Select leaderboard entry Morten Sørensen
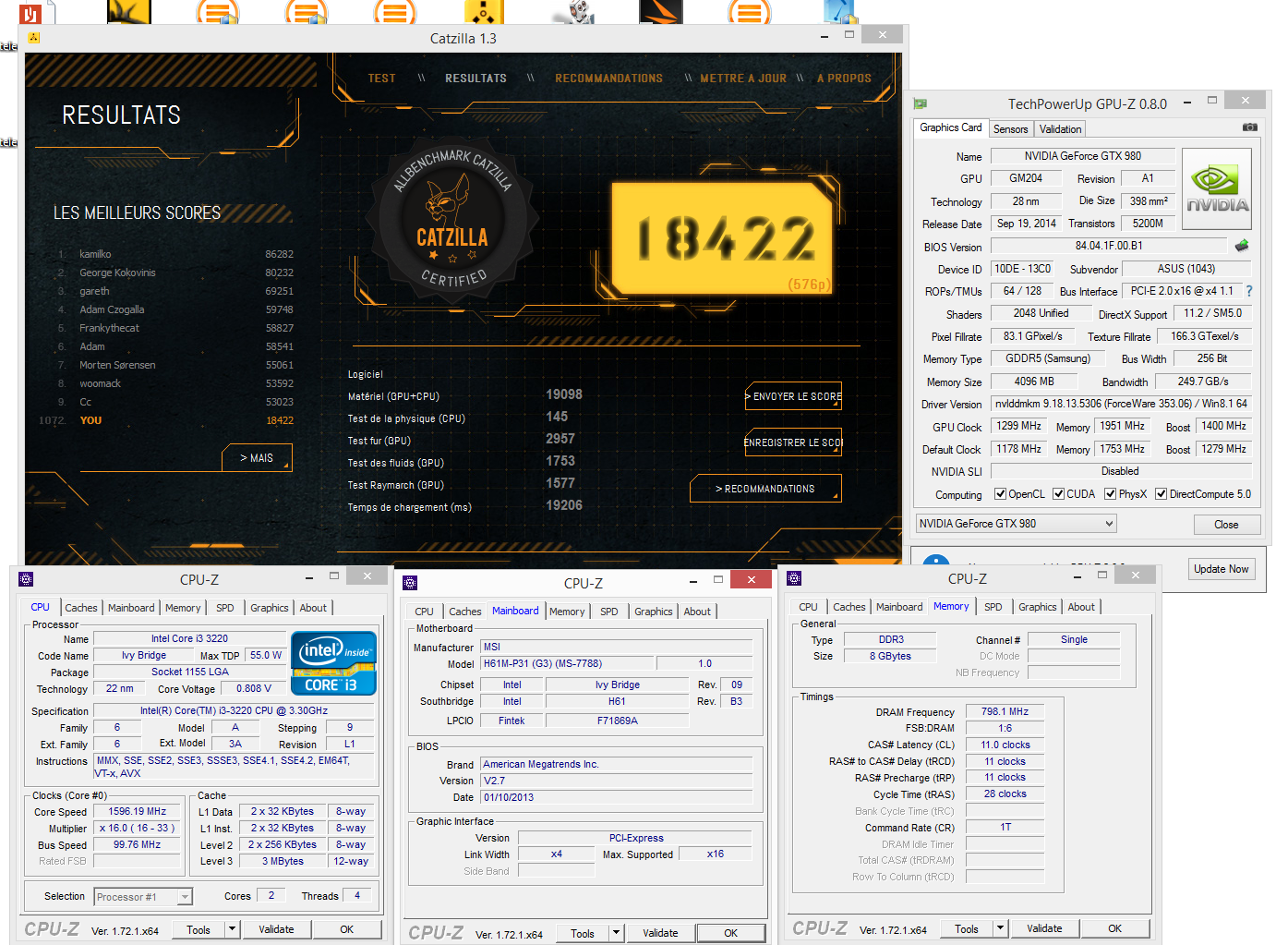Image resolution: width=1288 pixels, height=945 pixels. (x=175, y=365)
